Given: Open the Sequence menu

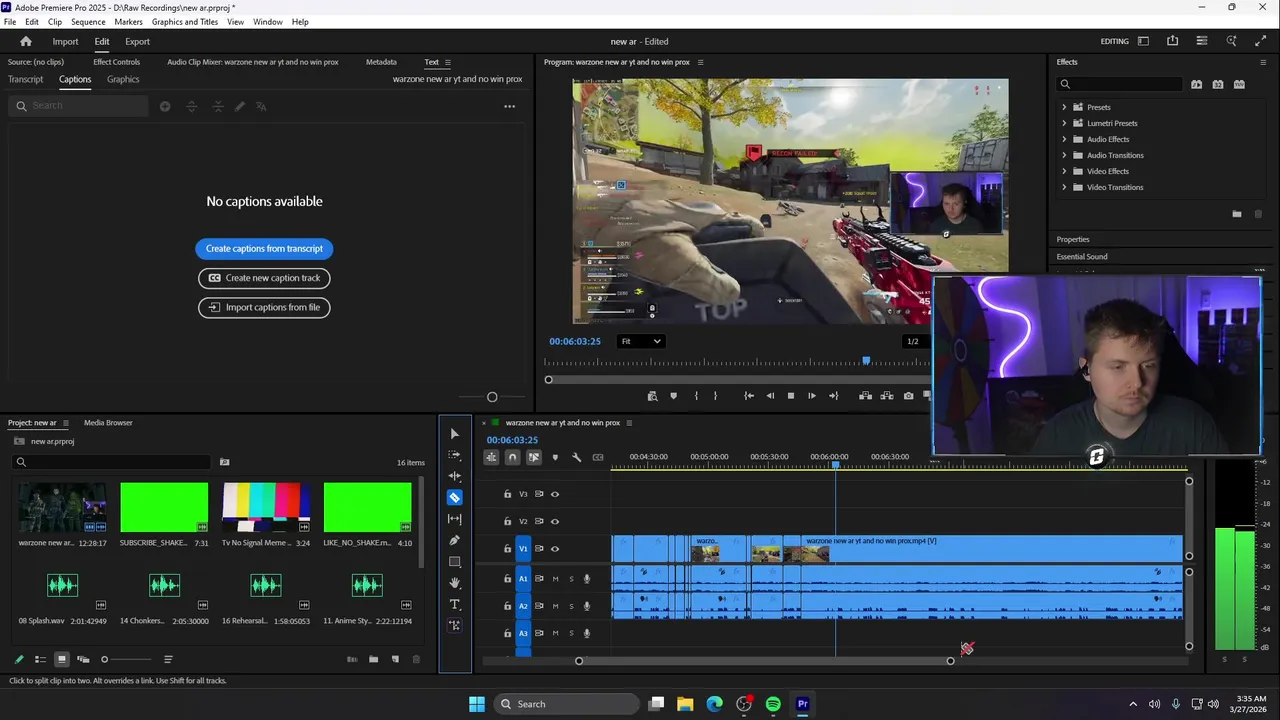Looking at the screenshot, I should click(x=88, y=22).
